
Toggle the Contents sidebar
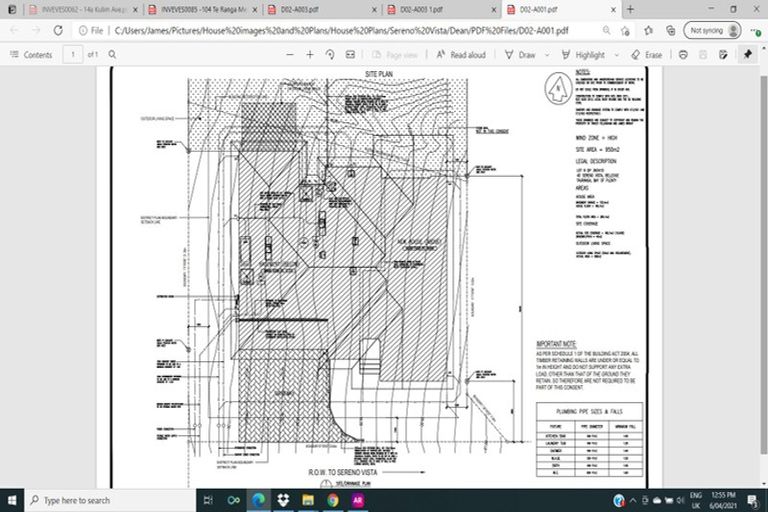[x=31, y=55]
